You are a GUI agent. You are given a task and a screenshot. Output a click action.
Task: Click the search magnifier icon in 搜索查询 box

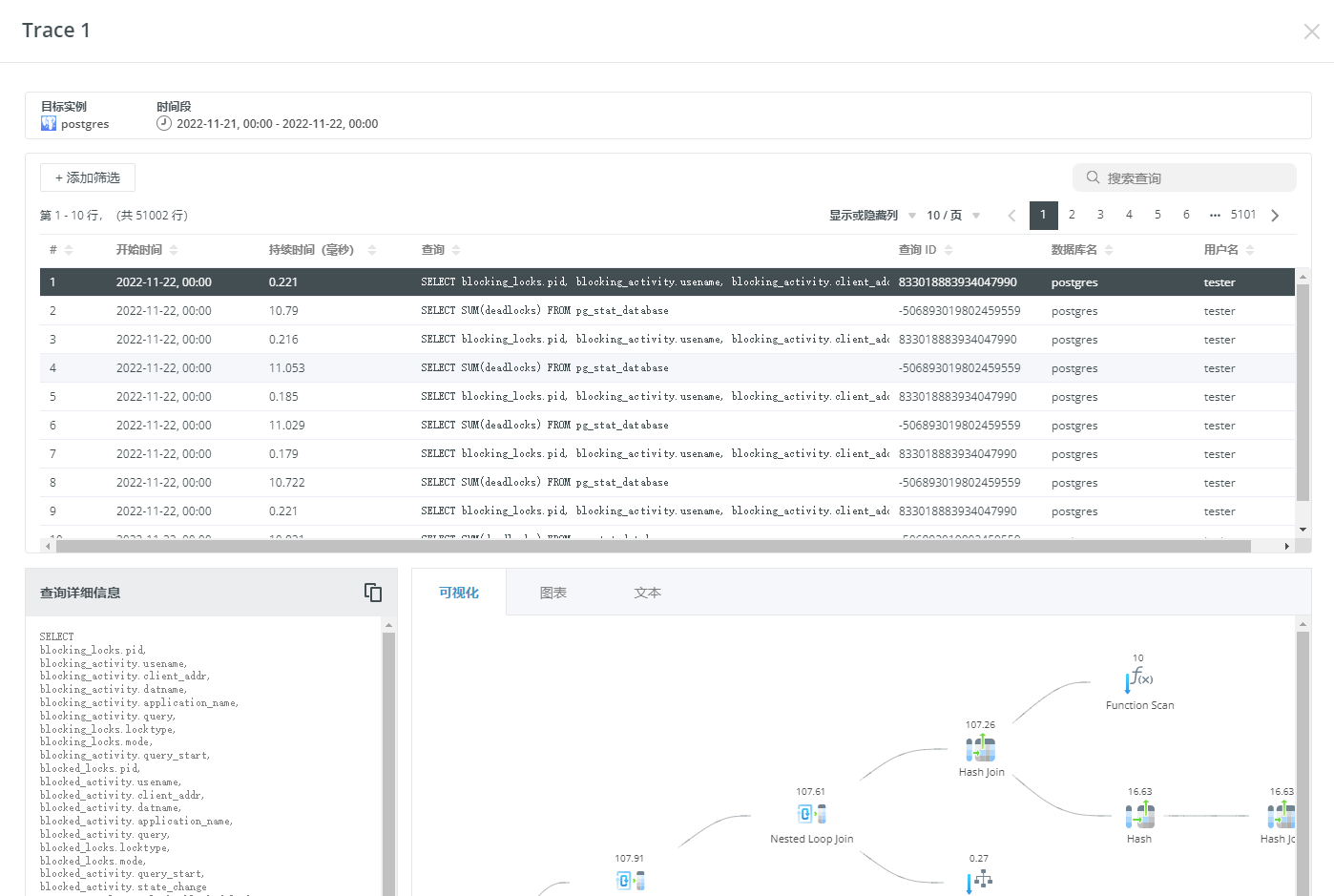pos(1093,177)
